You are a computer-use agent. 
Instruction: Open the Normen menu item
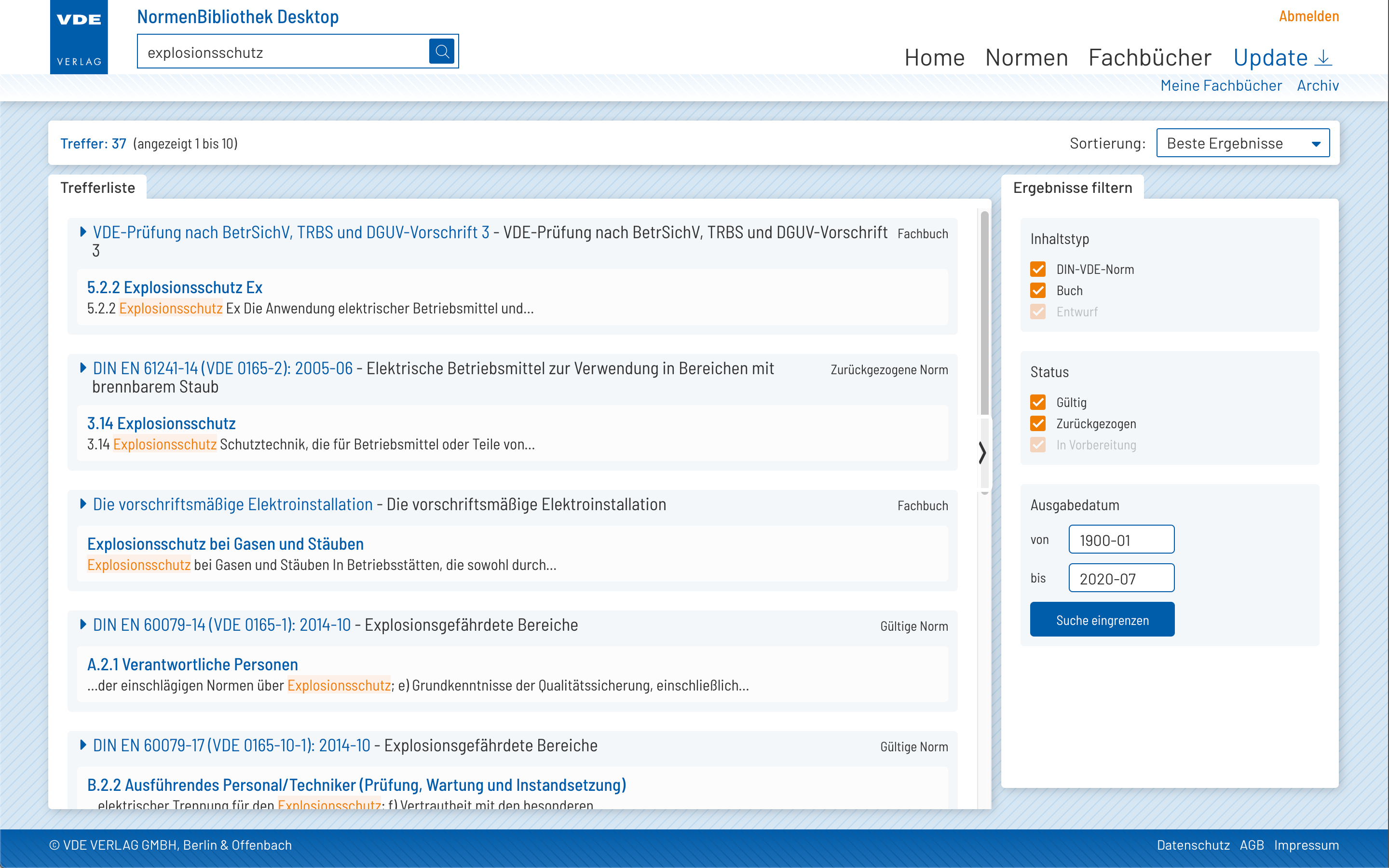(x=1026, y=57)
